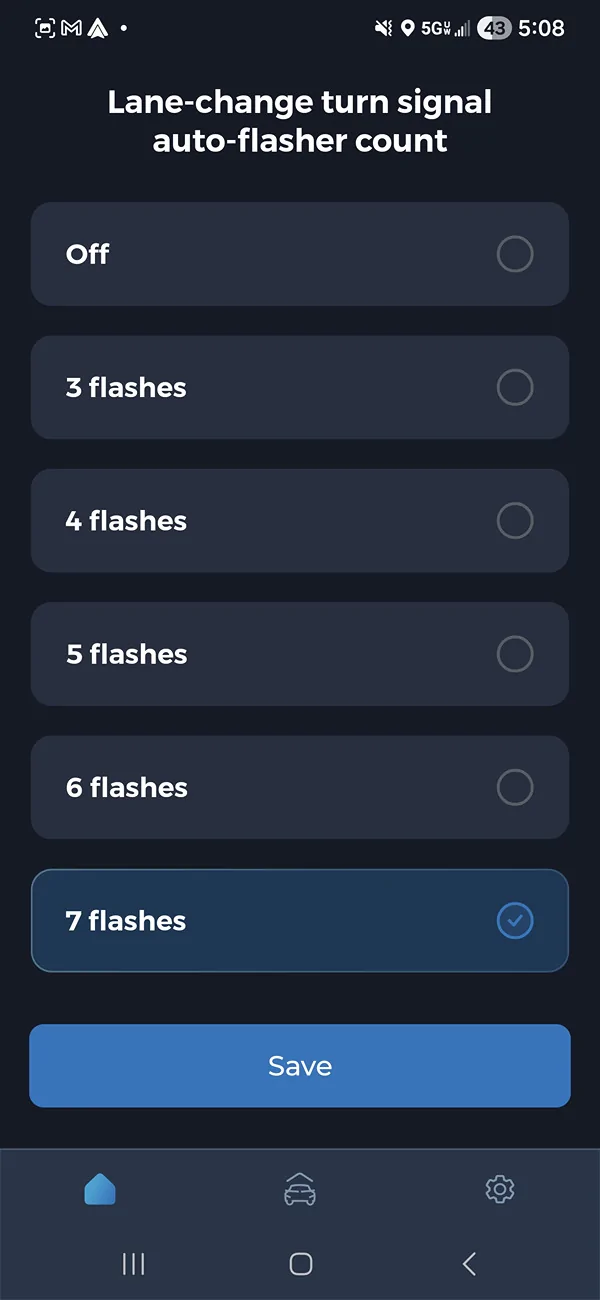Tap the 'Off' option label text

(87, 254)
